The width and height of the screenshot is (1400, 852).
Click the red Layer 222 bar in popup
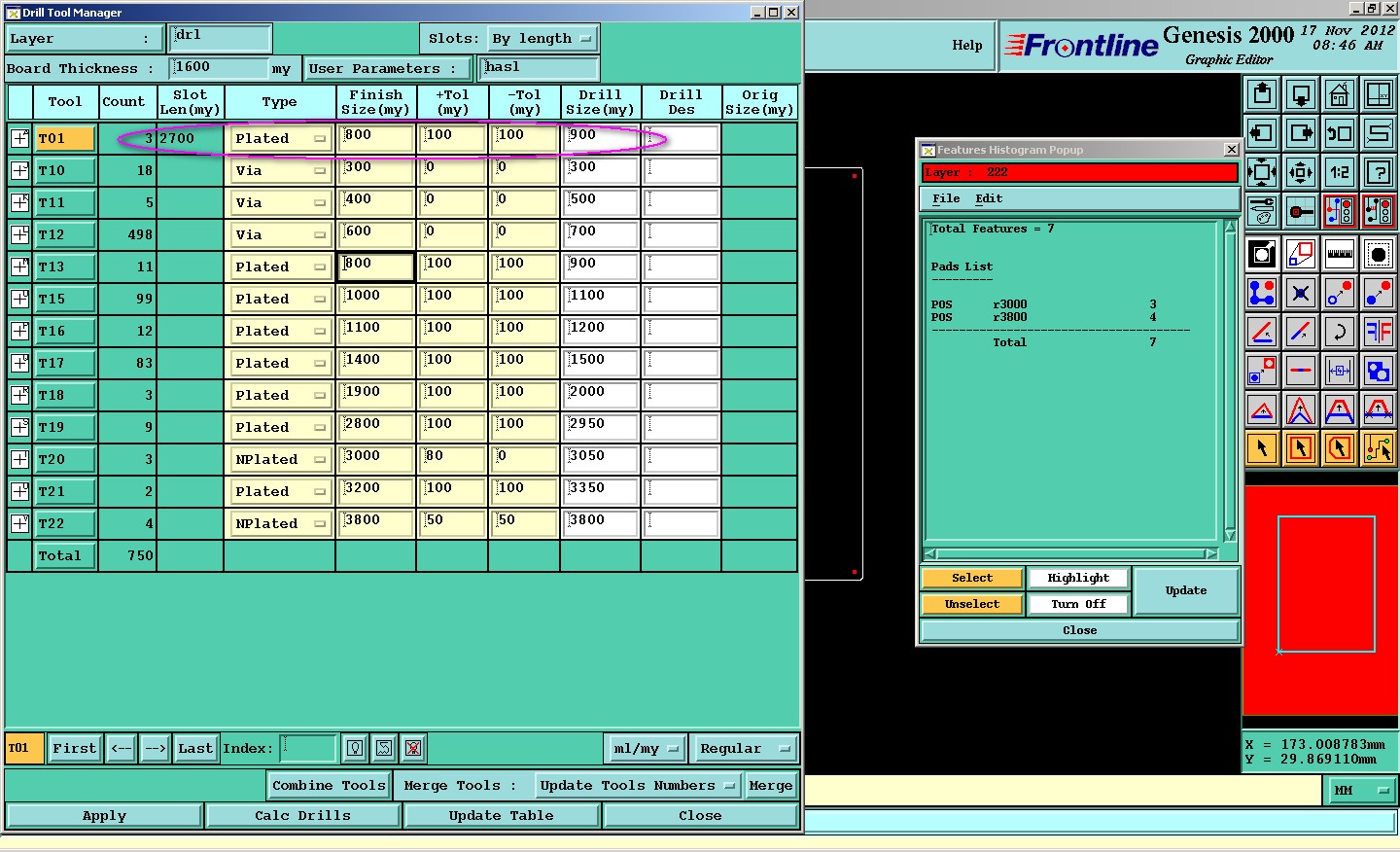(x=1079, y=172)
